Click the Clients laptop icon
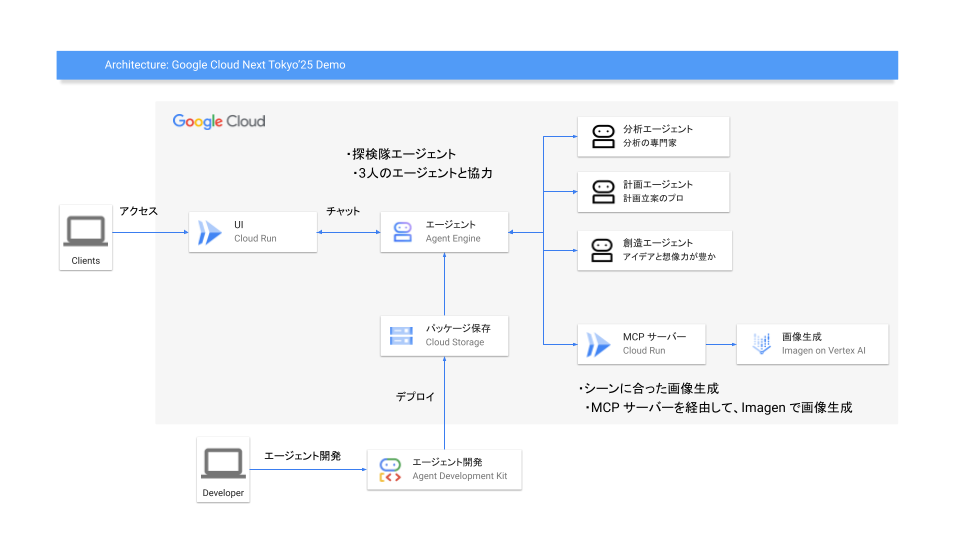The image size is (960, 540). [x=86, y=231]
